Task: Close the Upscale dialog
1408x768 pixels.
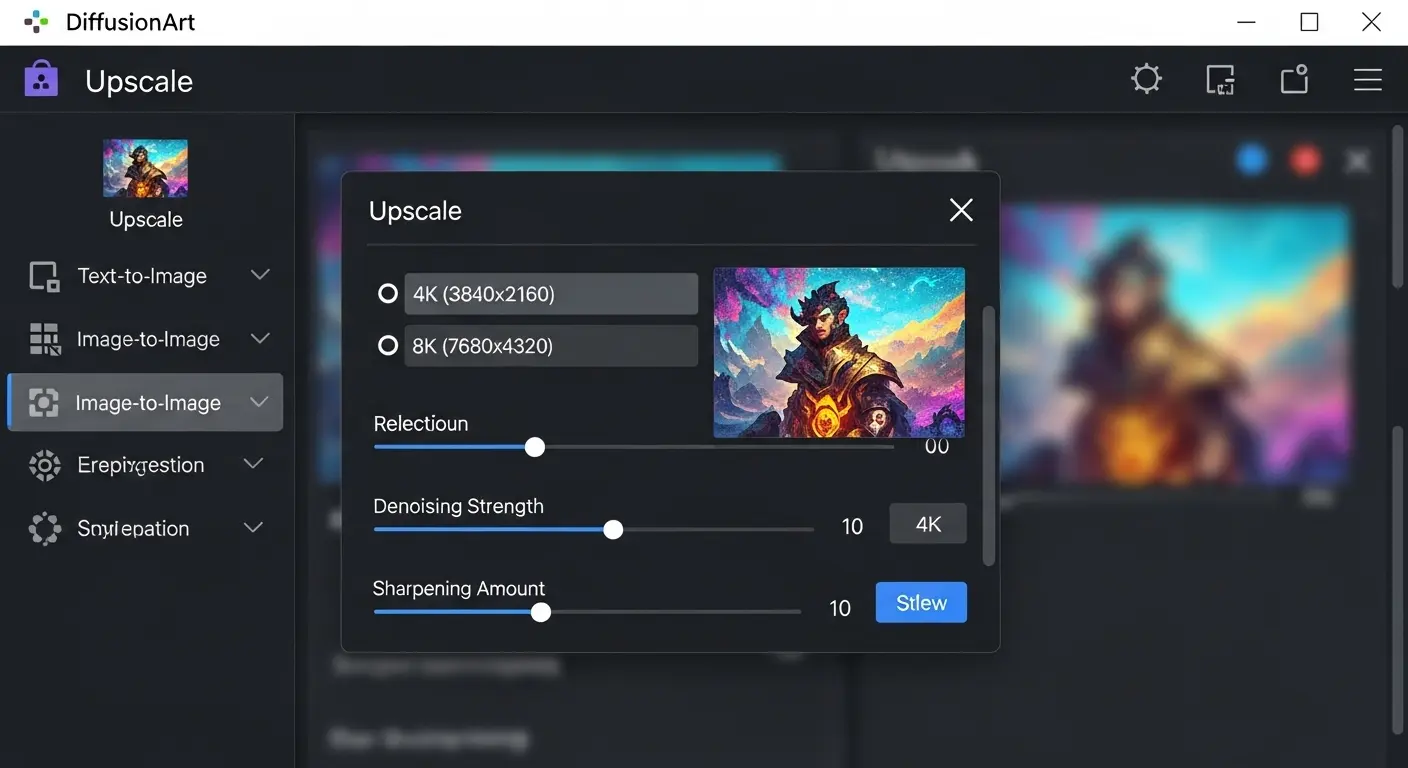Action: (x=960, y=210)
